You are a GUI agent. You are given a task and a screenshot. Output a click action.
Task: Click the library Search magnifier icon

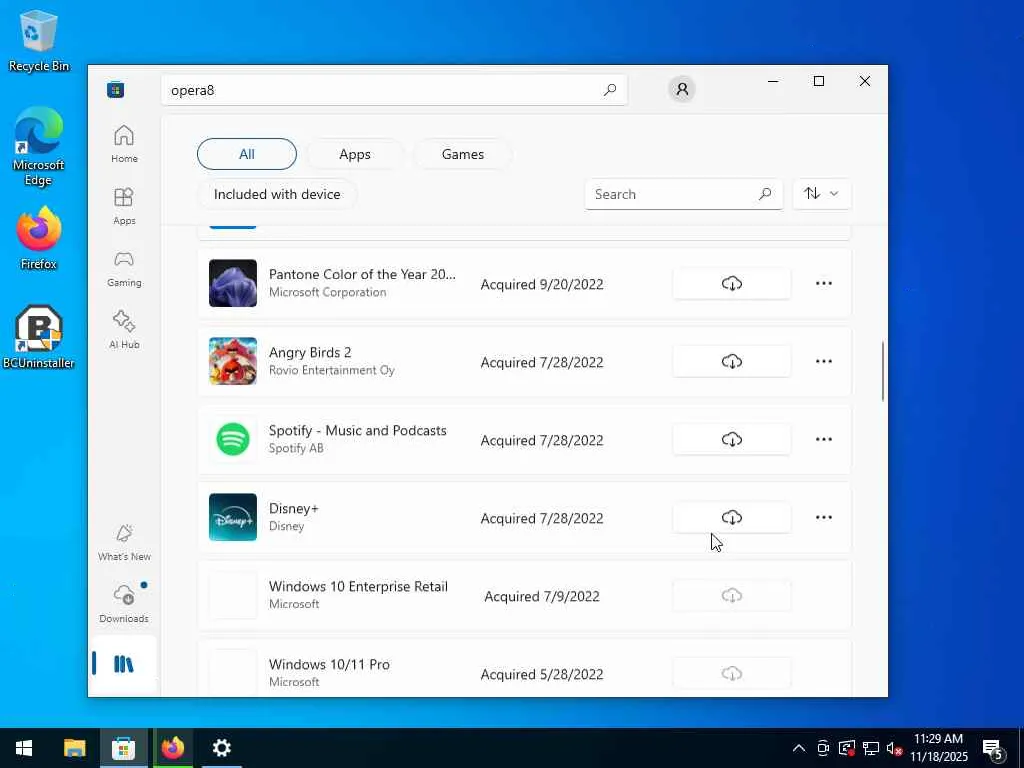point(765,194)
